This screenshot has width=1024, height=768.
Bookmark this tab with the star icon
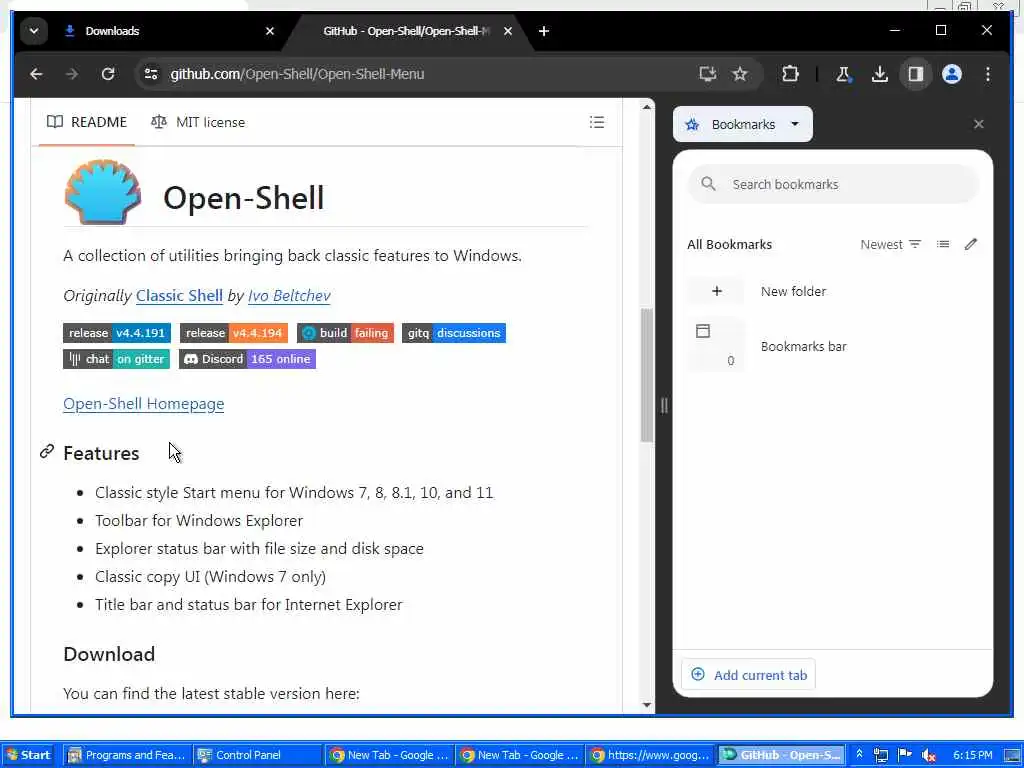[739, 74]
